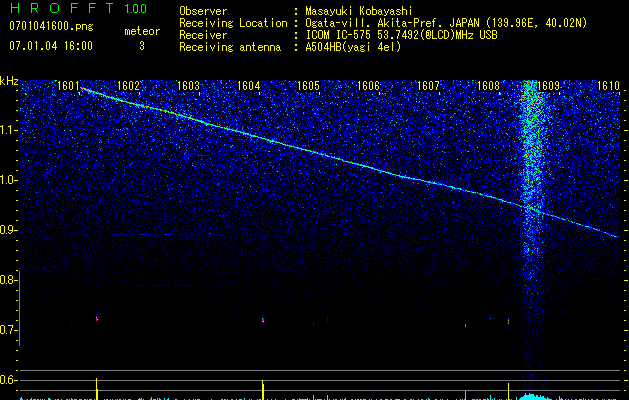Image resolution: width=629 pixels, height=400 pixels.
Task: Click the Receiving antenna label
Action: (x=230, y=47)
